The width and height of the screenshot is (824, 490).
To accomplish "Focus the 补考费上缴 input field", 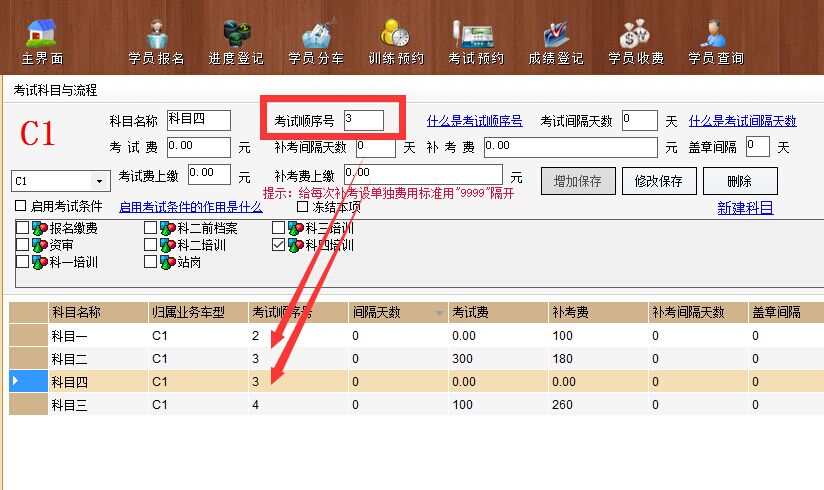I will 423,175.
